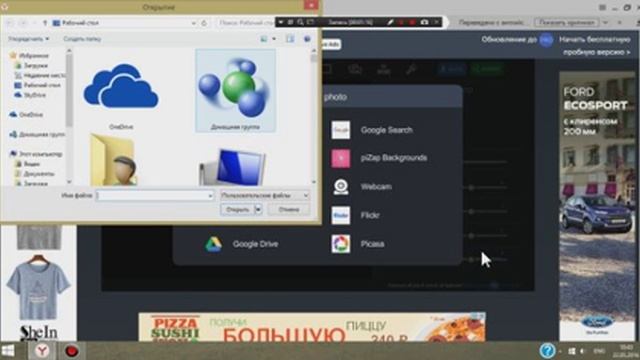Choose Picasa as the photo source
The image size is (640, 360).
tap(358, 244)
